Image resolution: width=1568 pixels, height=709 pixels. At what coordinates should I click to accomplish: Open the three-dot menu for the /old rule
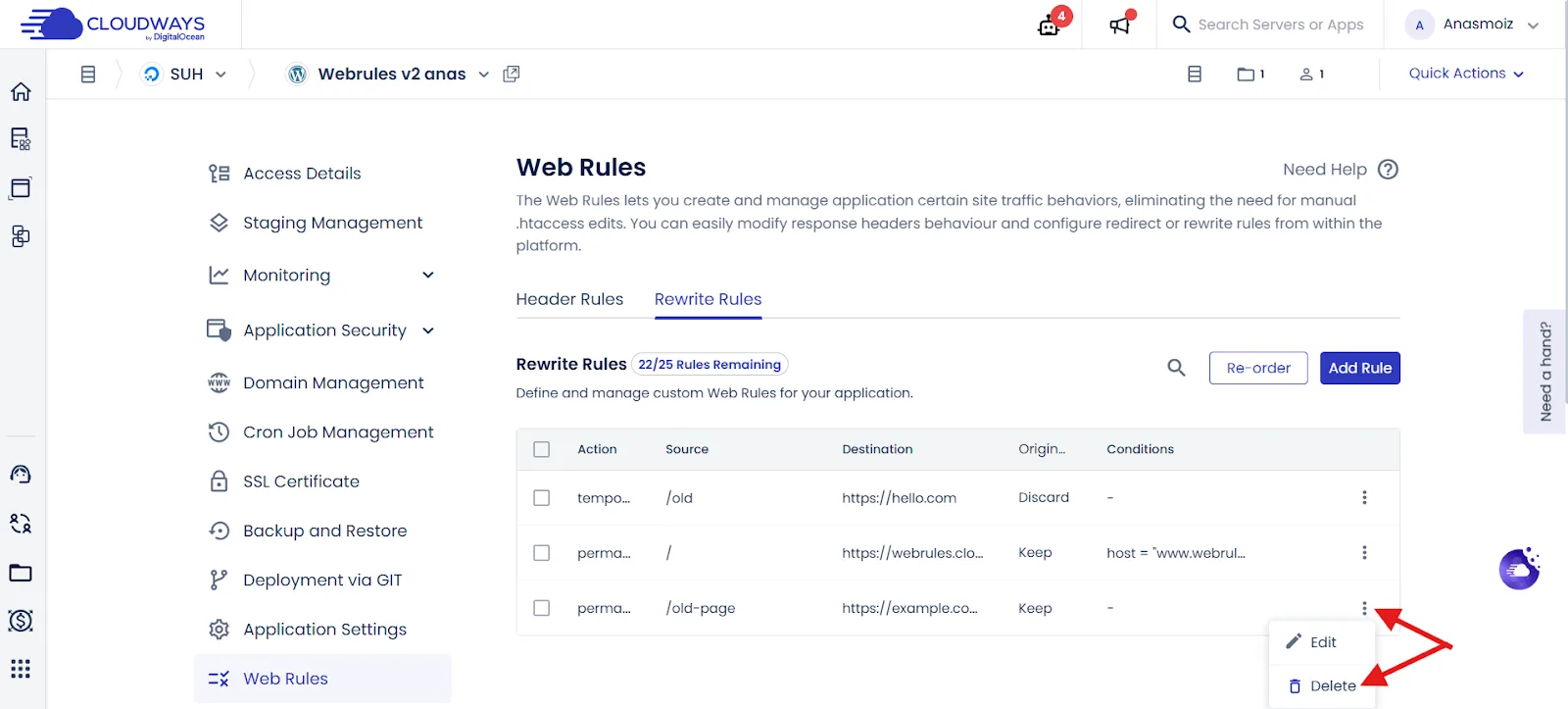pyautogui.click(x=1364, y=497)
